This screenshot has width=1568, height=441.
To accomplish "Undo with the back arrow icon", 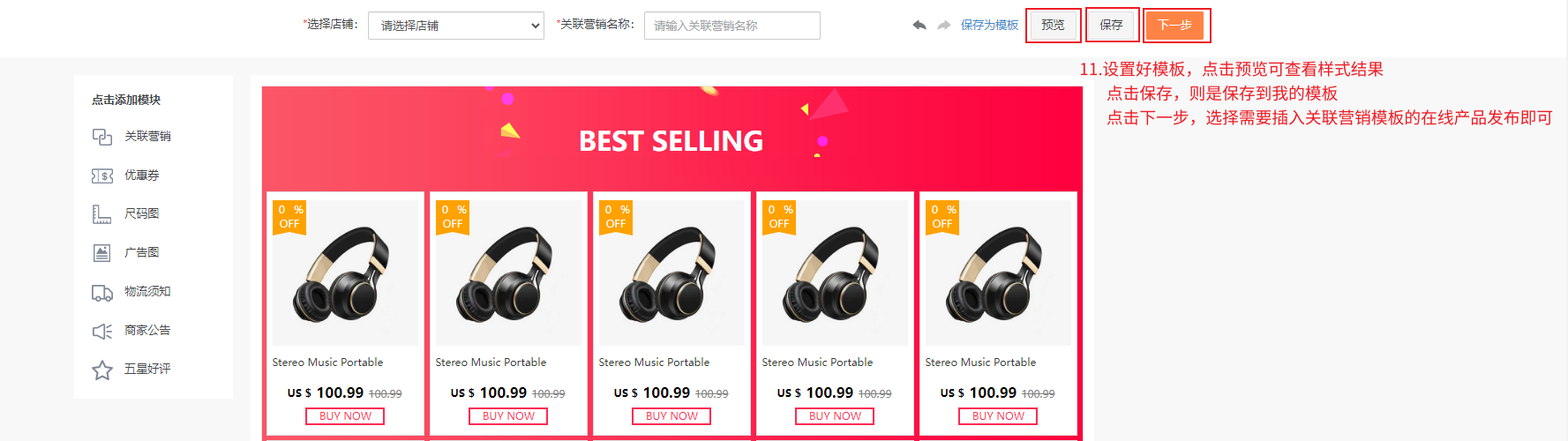I will pos(919,26).
